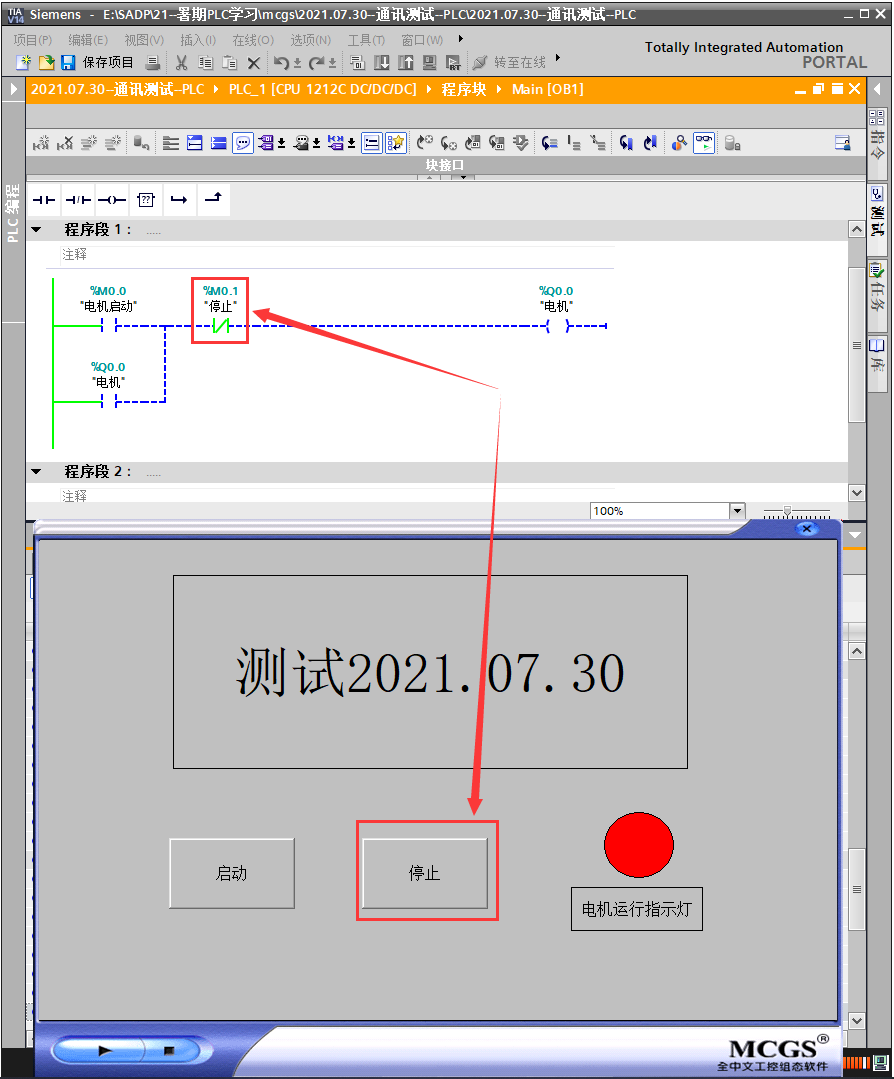
Task: Open absolute/symbolic operands dropdown arrow
Action: (x=281, y=143)
